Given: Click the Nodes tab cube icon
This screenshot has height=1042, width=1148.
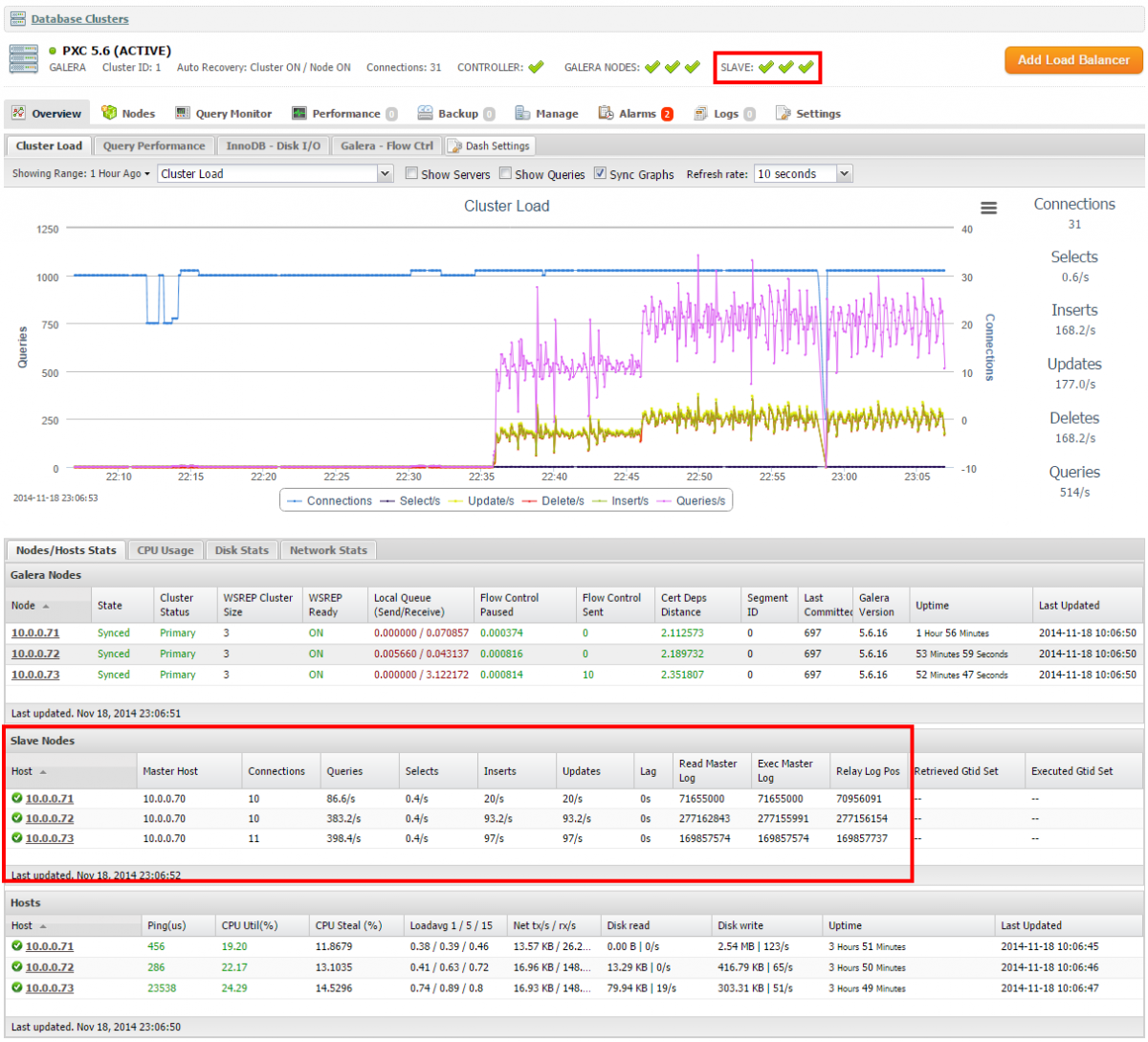Looking at the screenshot, I should pyautogui.click(x=109, y=113).
